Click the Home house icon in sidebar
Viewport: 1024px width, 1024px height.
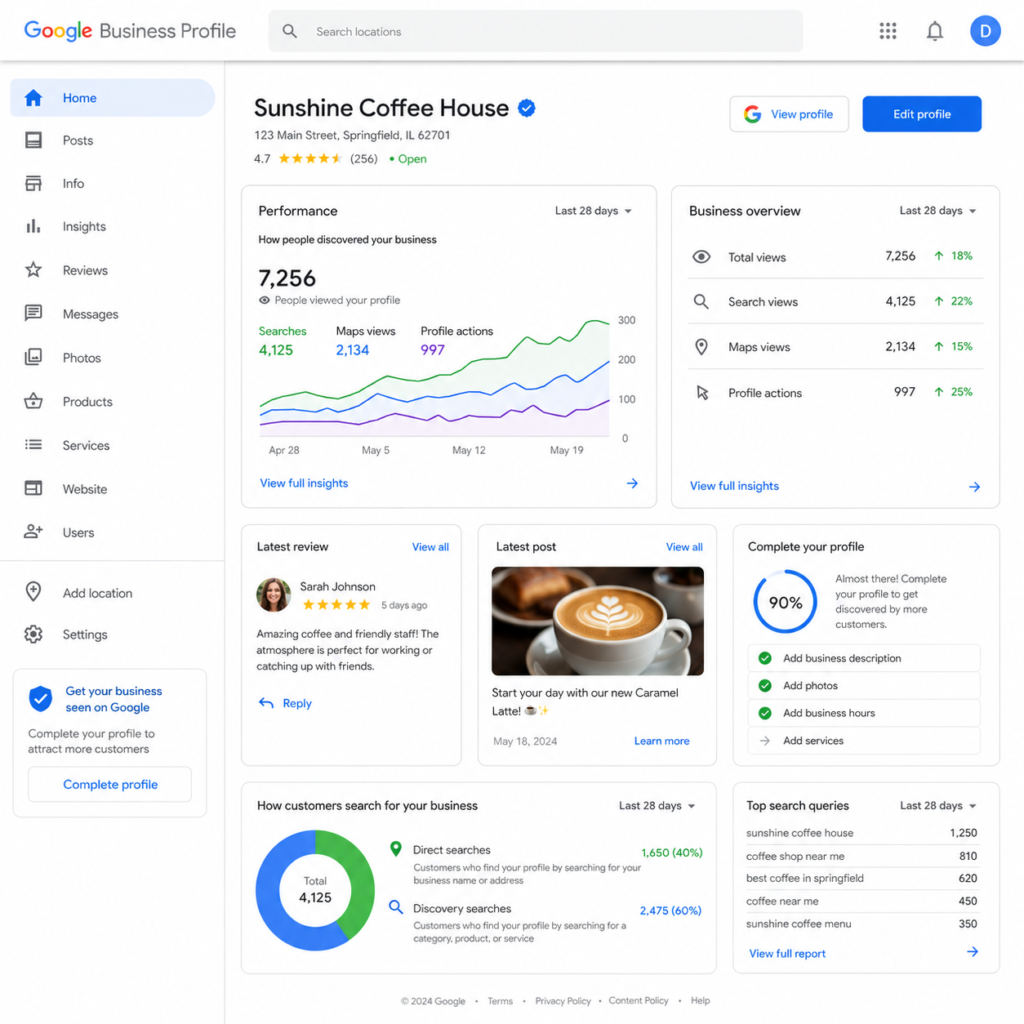(33, 98)
